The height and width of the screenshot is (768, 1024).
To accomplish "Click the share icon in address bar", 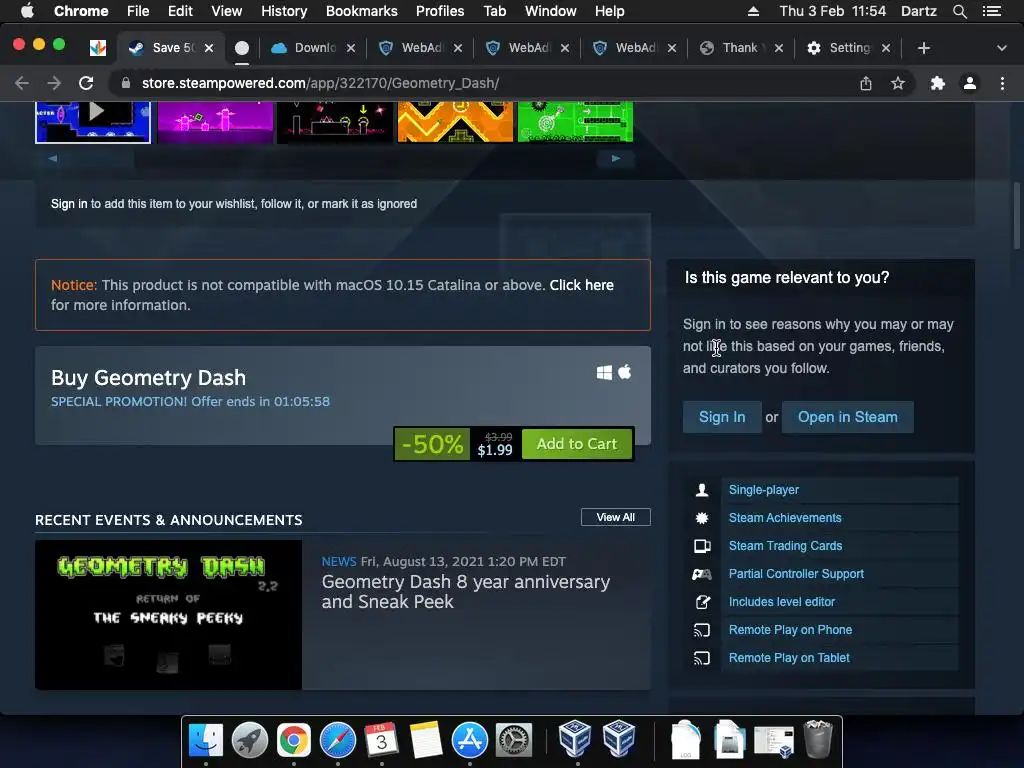I will pyautogui.click(x=866, y=83).
